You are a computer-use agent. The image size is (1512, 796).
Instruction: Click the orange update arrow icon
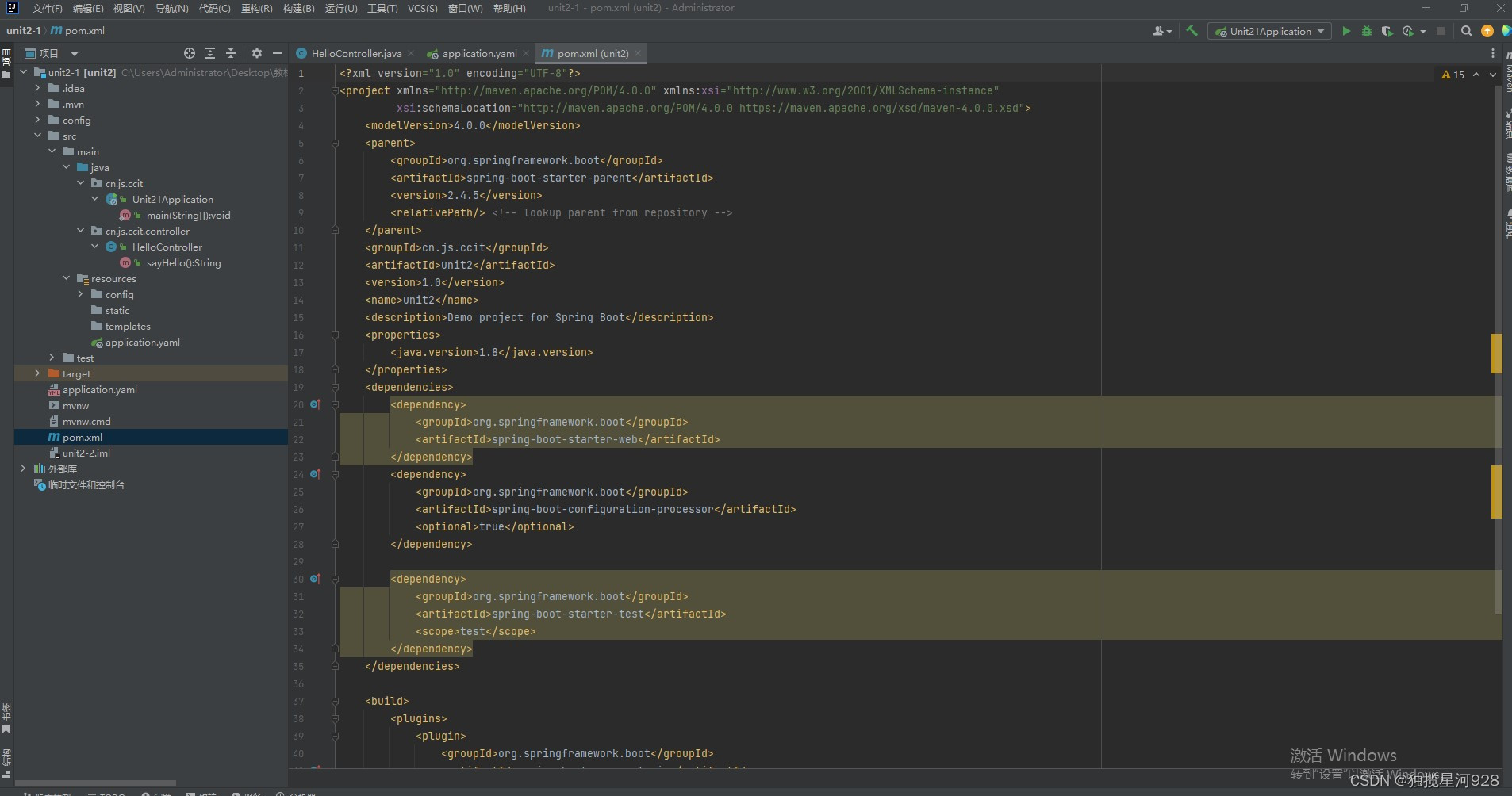click(x=1487, y=31)
